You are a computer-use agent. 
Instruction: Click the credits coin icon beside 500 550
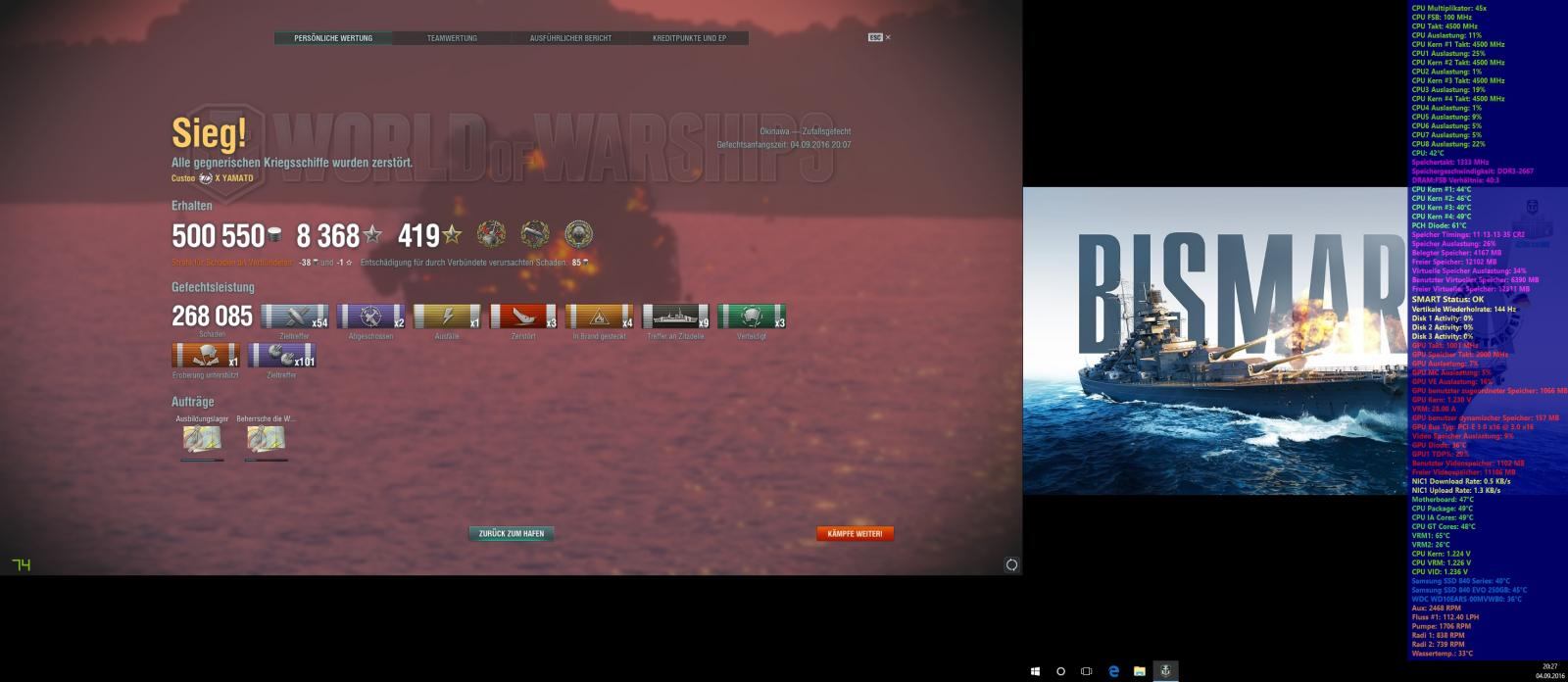pos(275,235)
